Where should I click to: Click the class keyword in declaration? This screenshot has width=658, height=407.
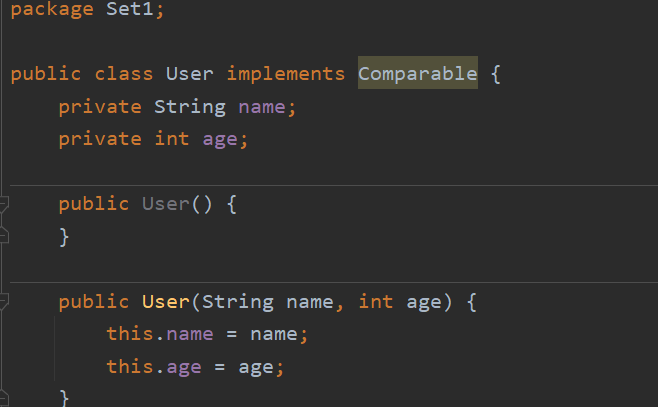[124, 73]
